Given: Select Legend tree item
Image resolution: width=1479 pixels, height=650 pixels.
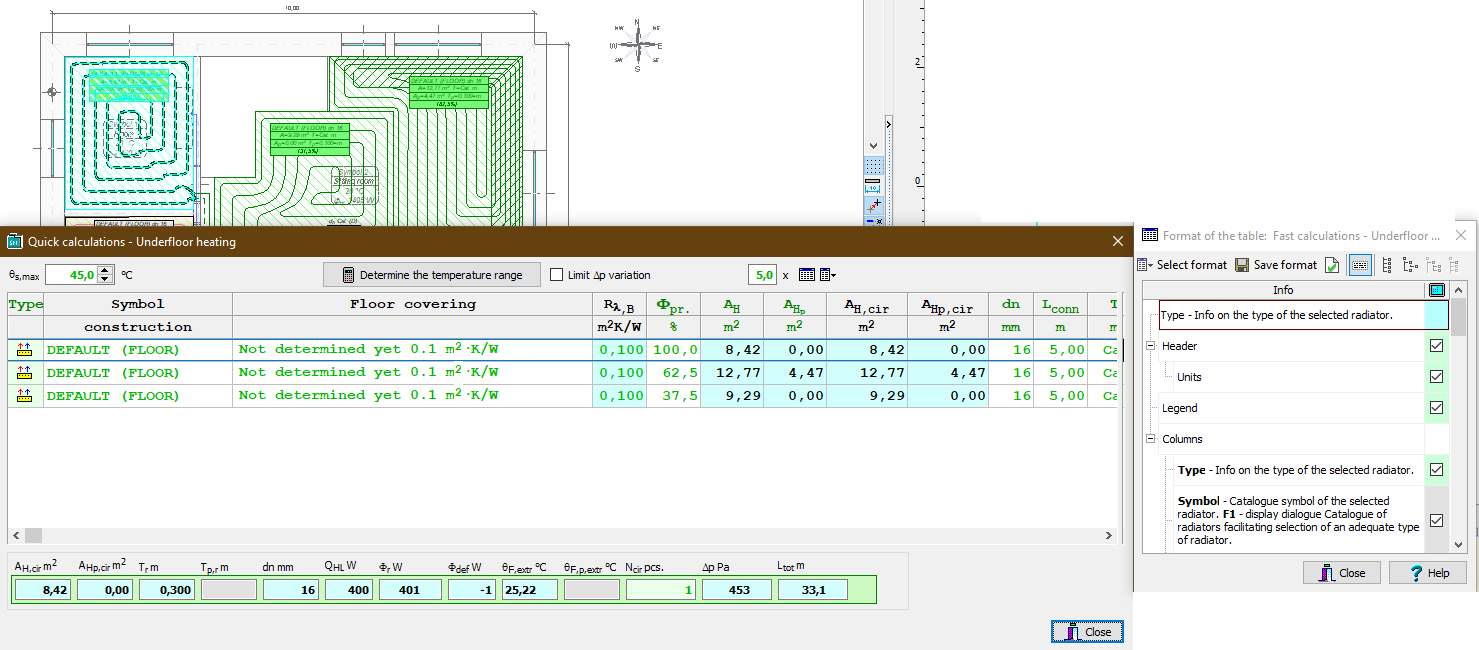Looking at the screenshot, I should coord(1179,408).
